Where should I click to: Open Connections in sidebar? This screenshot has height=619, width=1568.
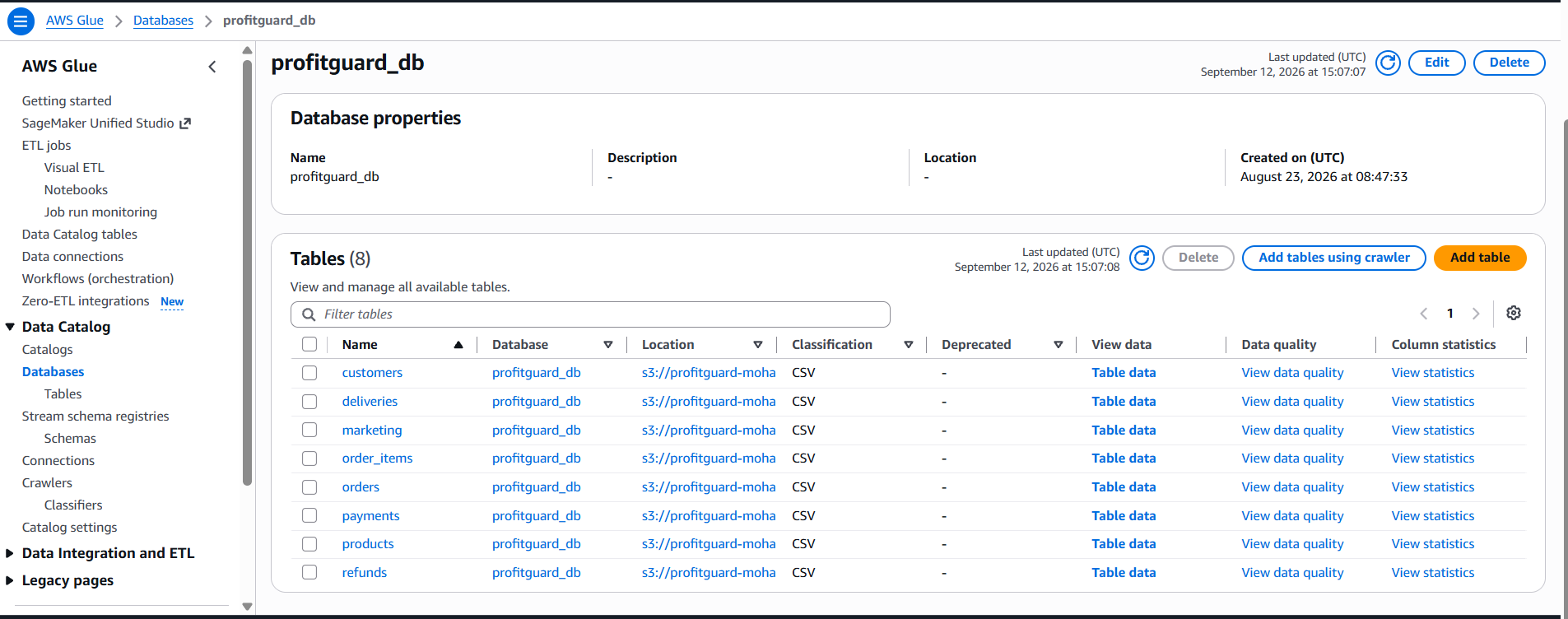pos(58,461)
